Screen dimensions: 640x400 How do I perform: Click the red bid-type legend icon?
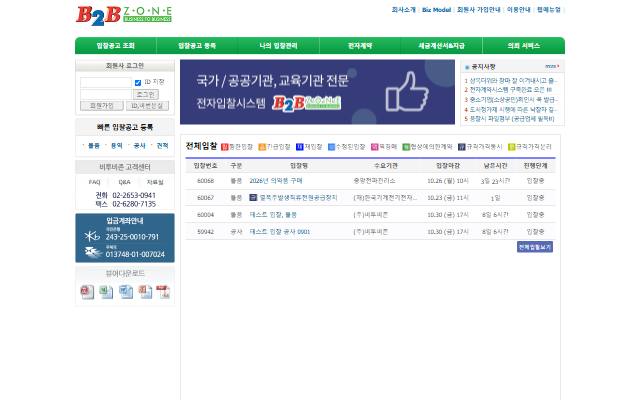tap(224, 147)
